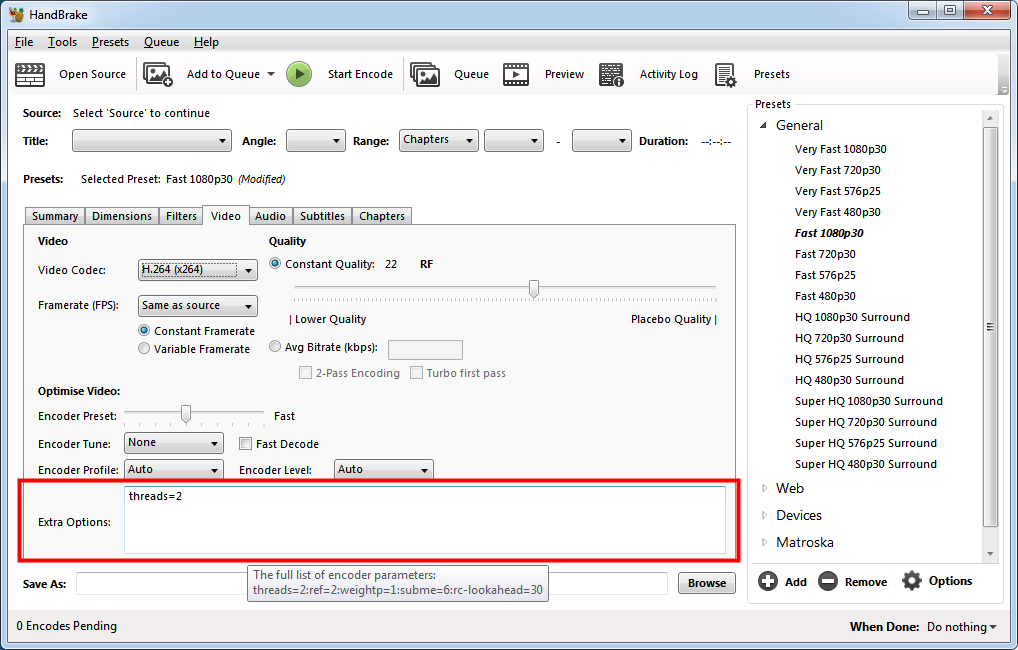
Task: Click the Encoder Preset slider handle
Action: pos(186,414)
